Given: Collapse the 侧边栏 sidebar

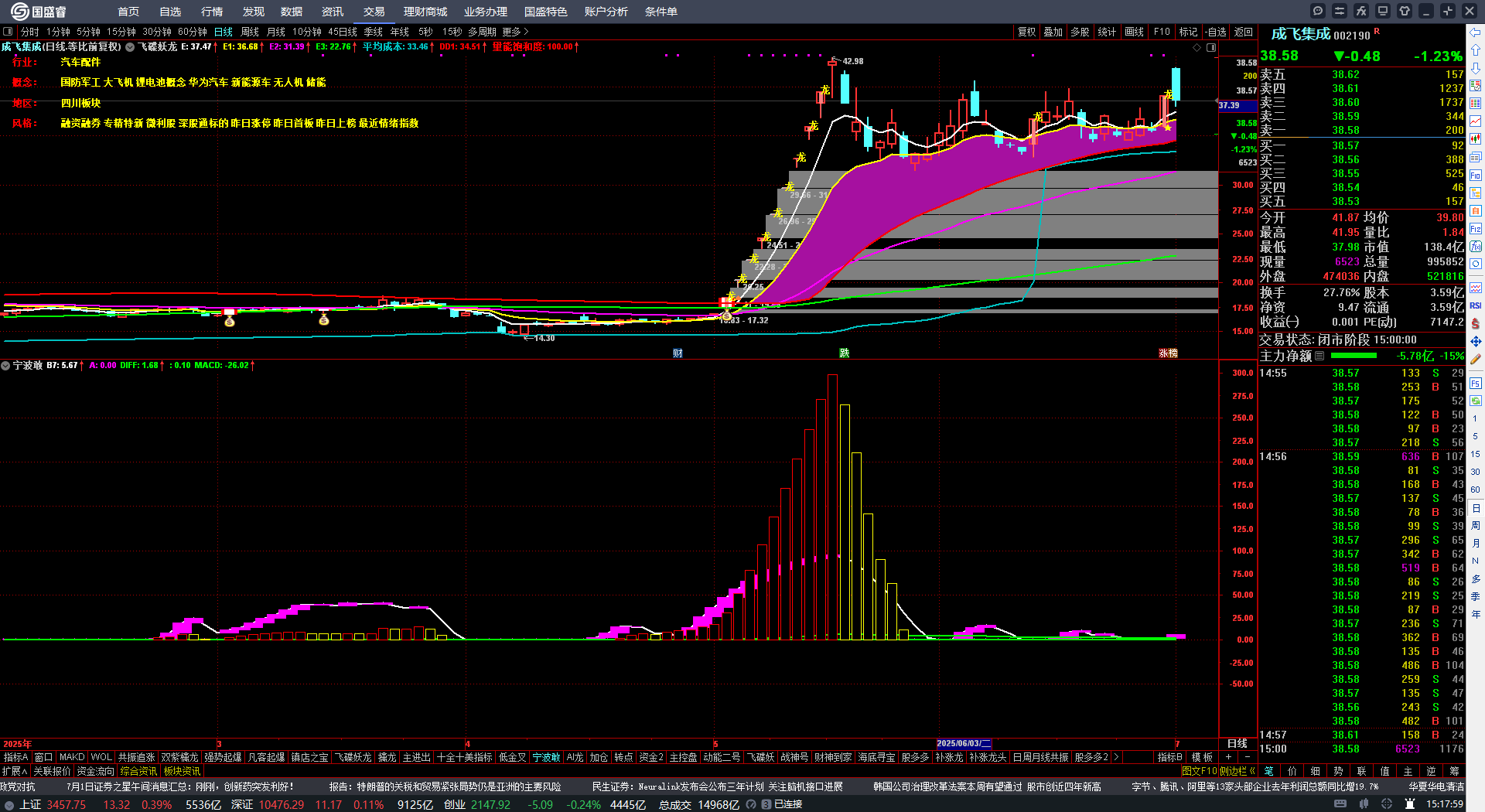Looking at the screenshot, I should pos(1237,771).
